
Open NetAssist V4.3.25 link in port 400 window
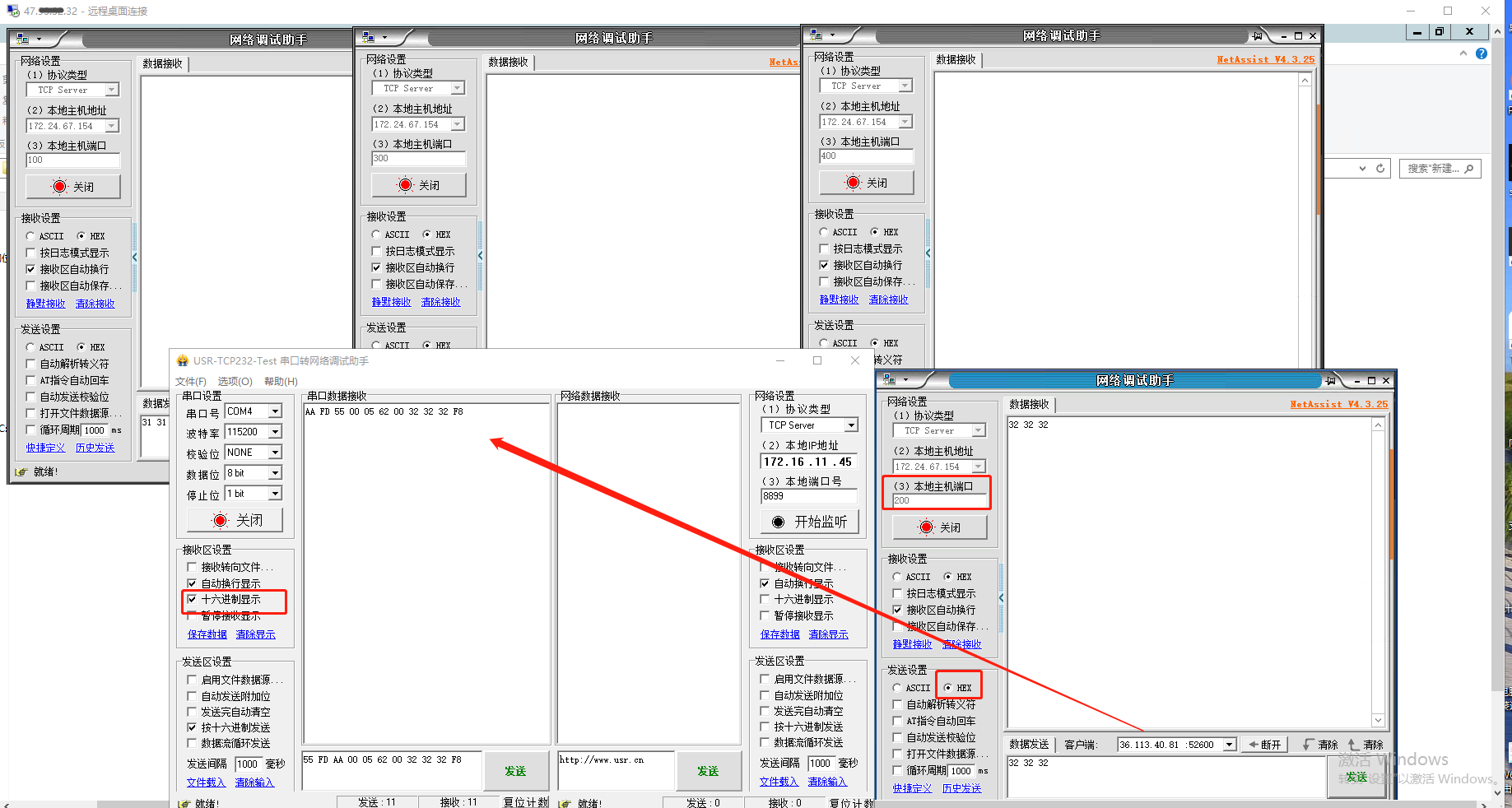[x=1266, y=59]
